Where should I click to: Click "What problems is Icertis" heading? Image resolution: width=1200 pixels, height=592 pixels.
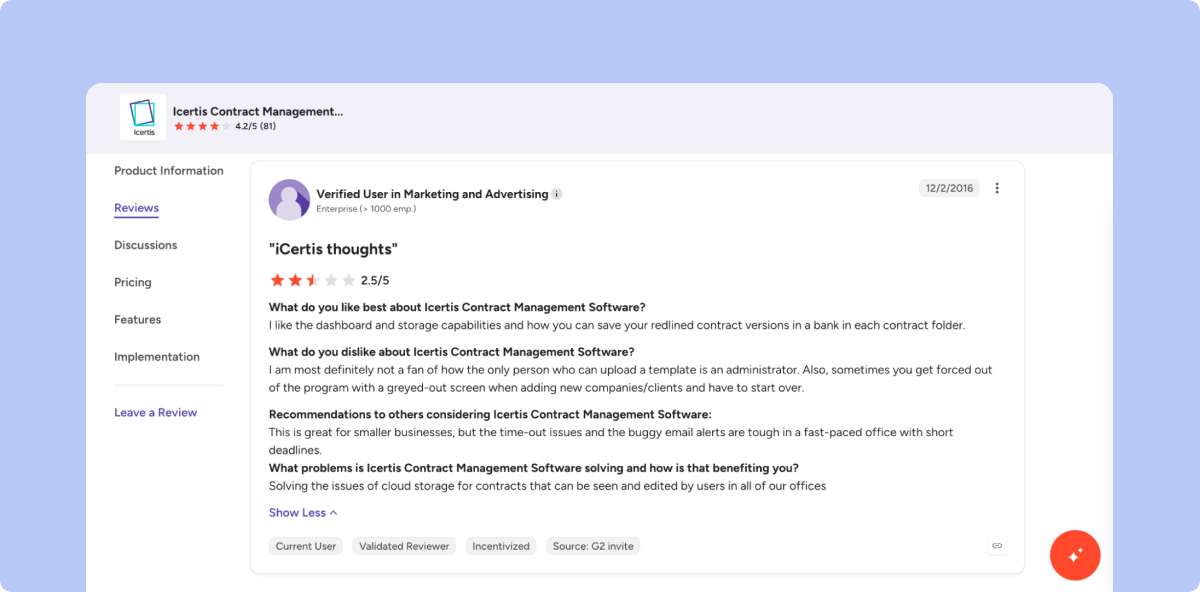pyautogui.click(x=533, y=468)
